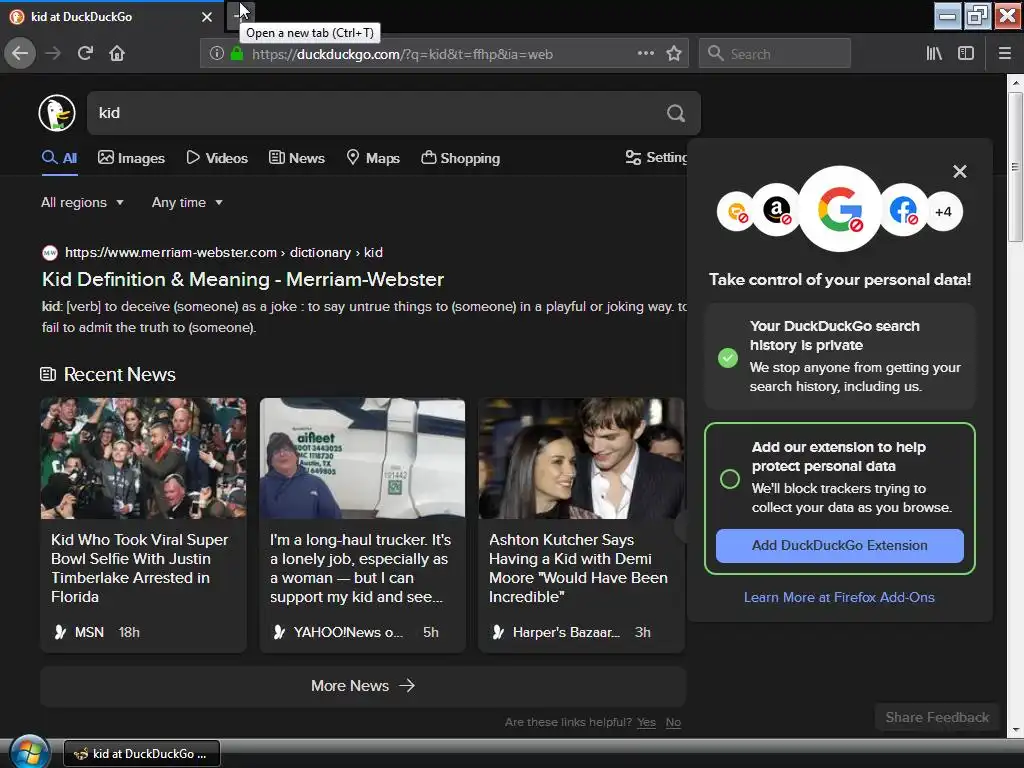The height and width of the screenshot is (768, 1024).
Task: Go back using browser back arrow
Action: pos(20,54)
